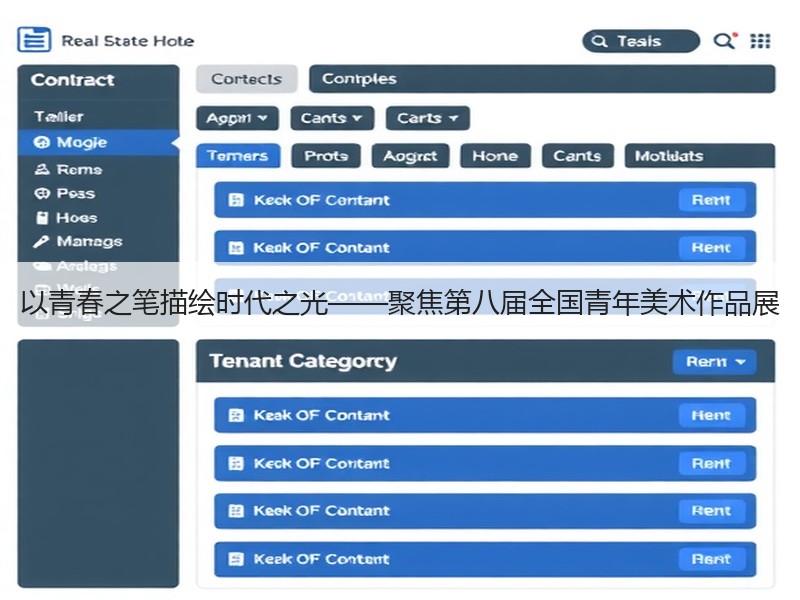Click the Pess sidebar icon
Viewport: 800px width, 600px height.
(42, 193)
